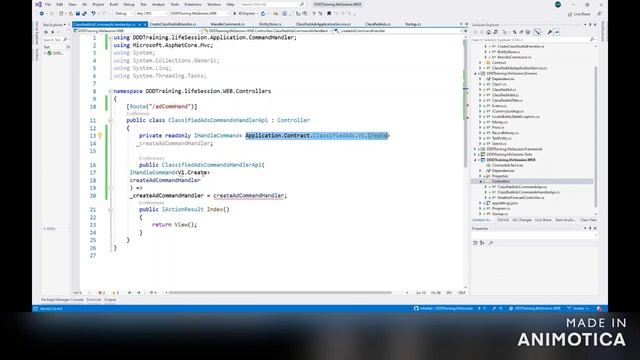Click the Undo toolbar icon

tap(93, 13)
